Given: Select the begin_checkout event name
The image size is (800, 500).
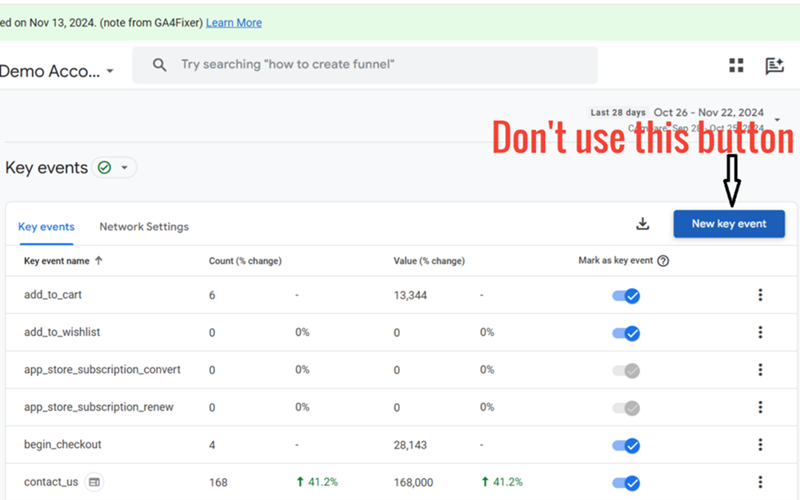Looking at the screenshot, I should pyautogui.click(x=62, y=444).
